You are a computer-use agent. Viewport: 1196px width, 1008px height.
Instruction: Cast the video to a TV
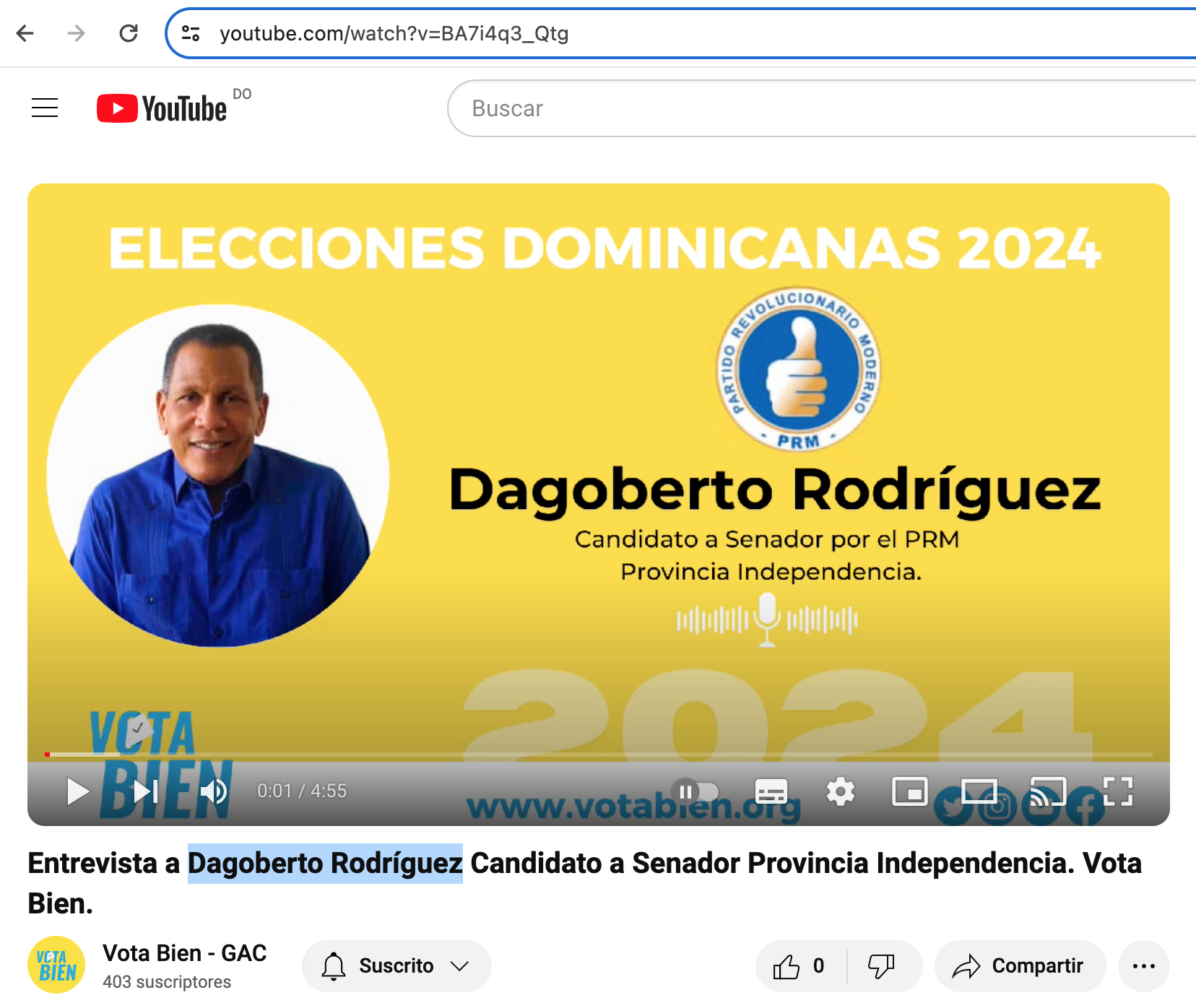pos(1048,791)
